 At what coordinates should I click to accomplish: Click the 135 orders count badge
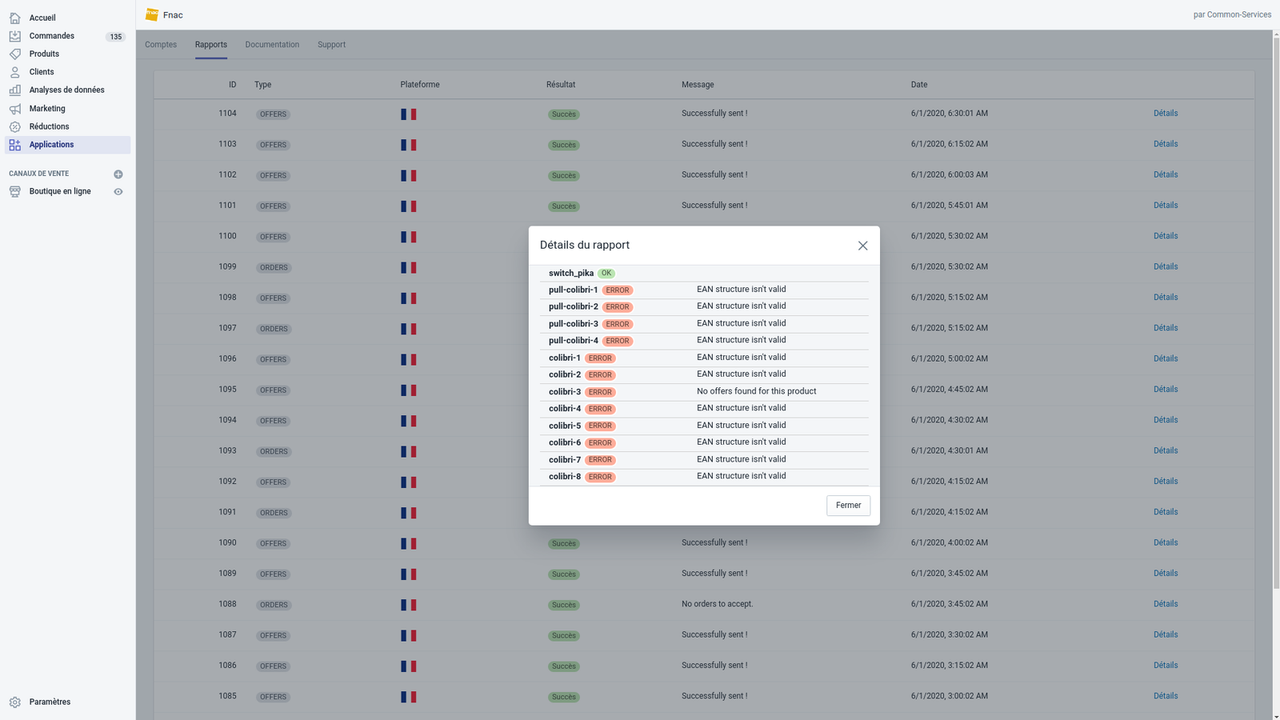point(116,37)
